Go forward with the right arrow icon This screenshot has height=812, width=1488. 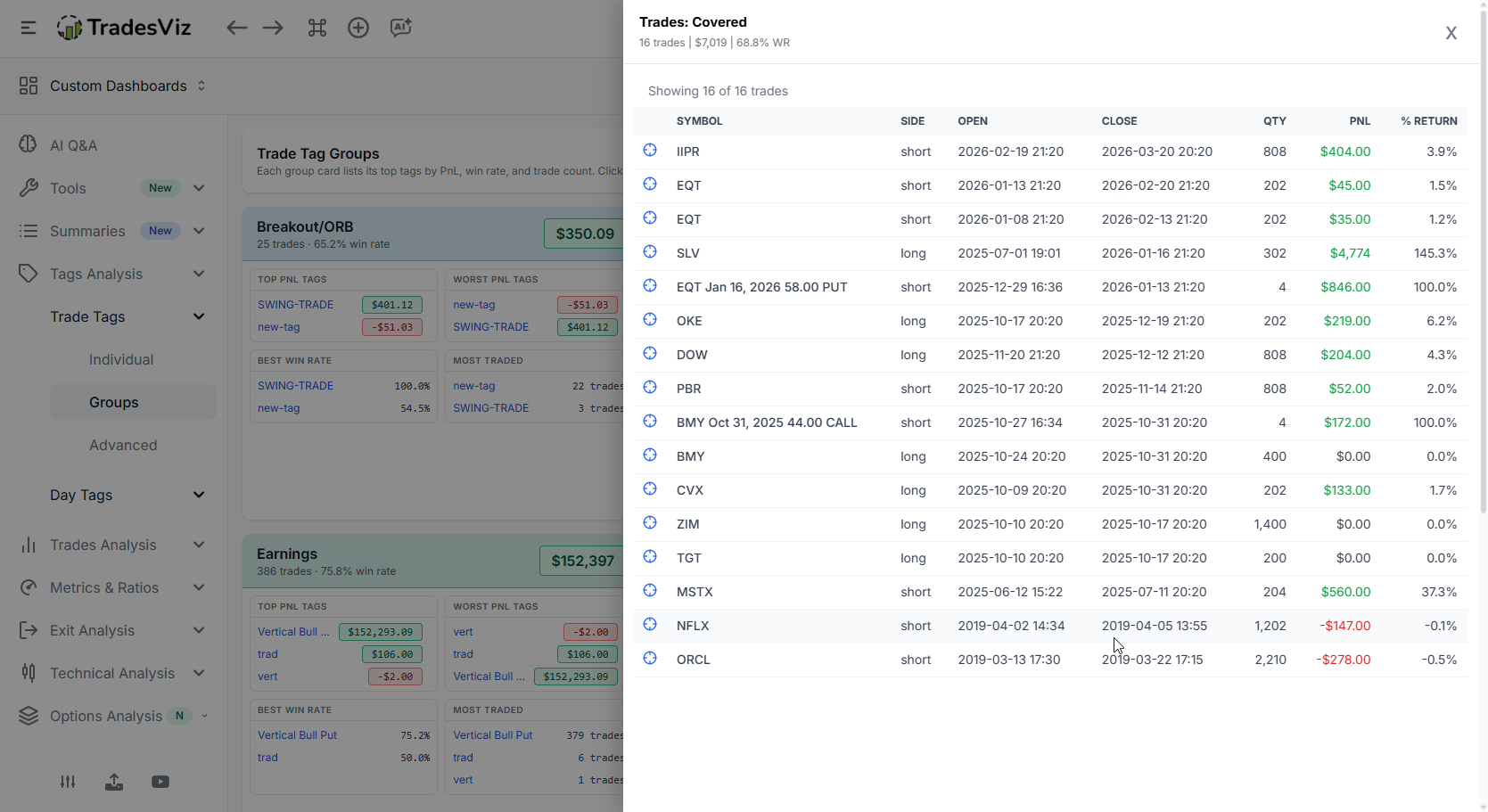click(273, 28)
